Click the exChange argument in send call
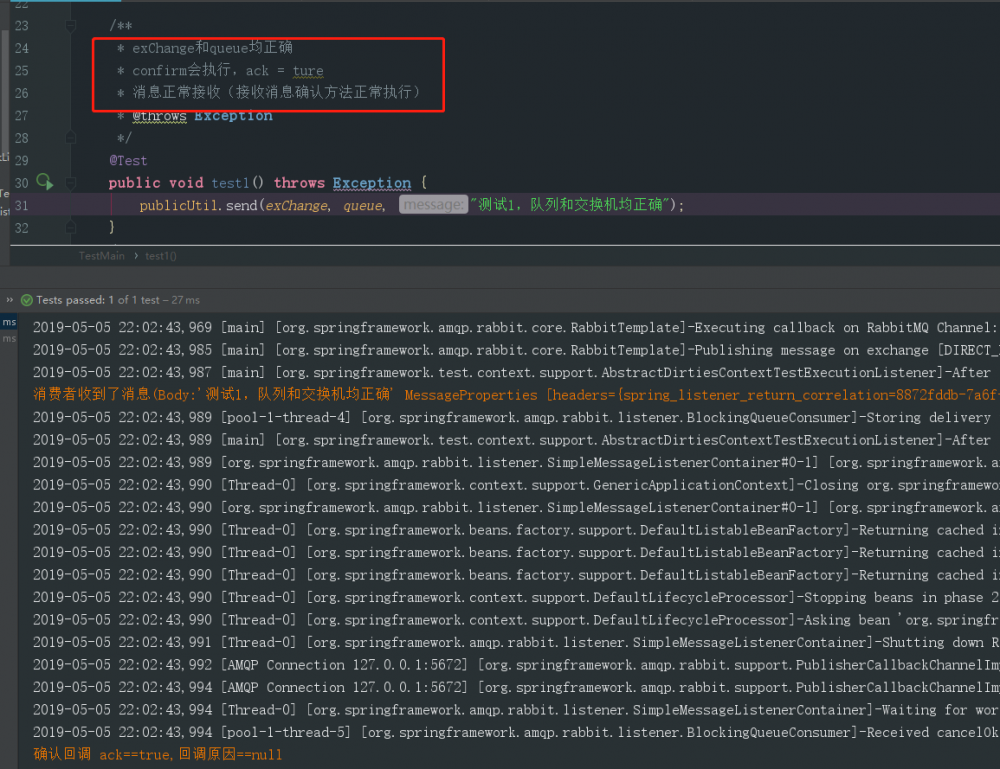The height and width of the screenshot is (769, 1000). [297, 205]
